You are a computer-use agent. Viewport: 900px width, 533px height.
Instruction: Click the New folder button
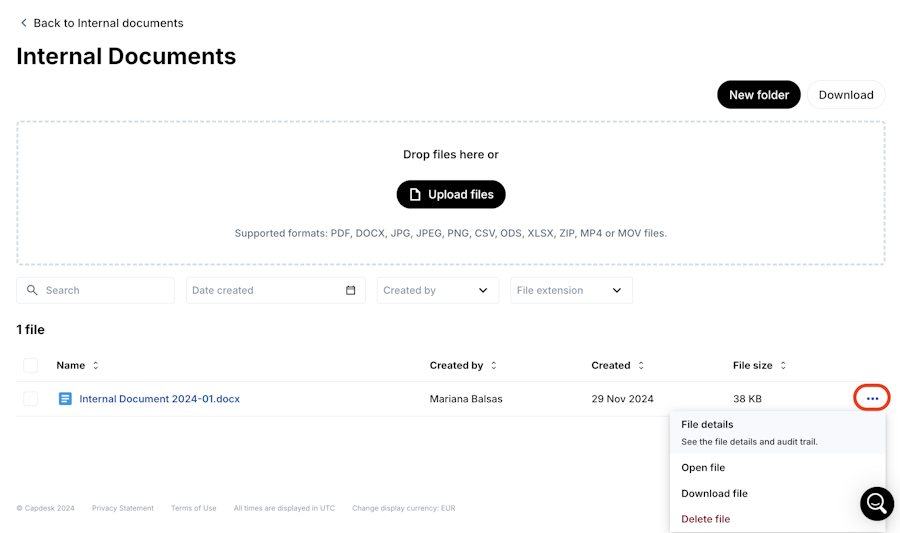[758, 95]
